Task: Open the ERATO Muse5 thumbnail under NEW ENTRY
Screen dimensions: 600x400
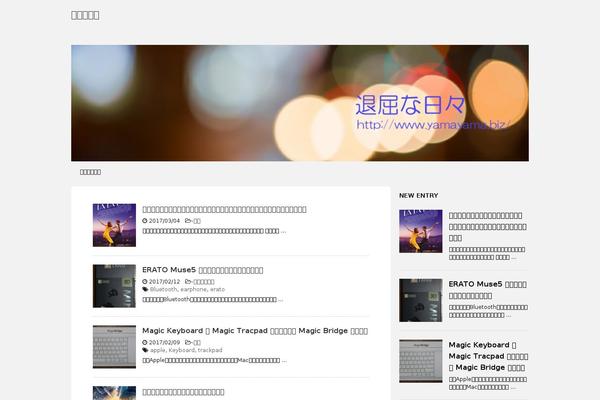Action: (x=421, y=300)
